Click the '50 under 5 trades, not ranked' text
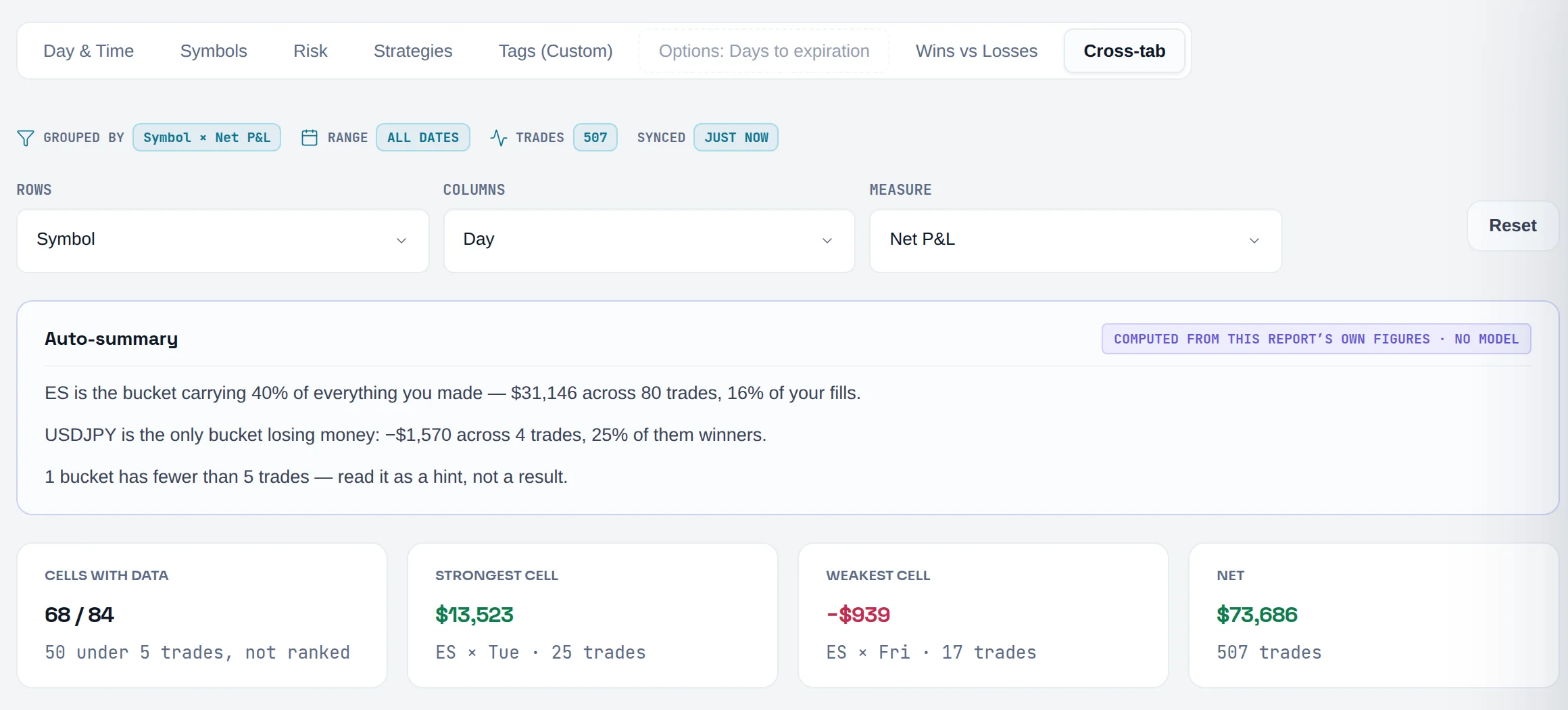The image size is (1568, 710). coord(197,653)
